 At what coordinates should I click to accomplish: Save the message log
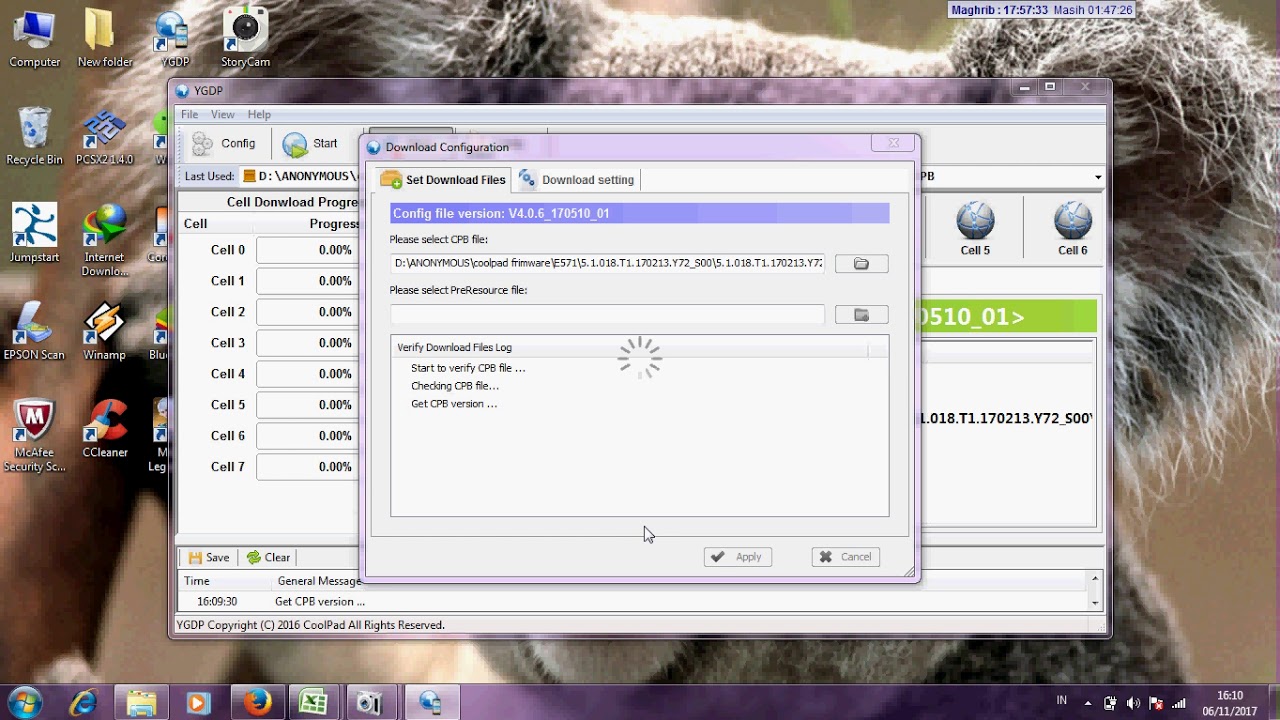[208, 558]
